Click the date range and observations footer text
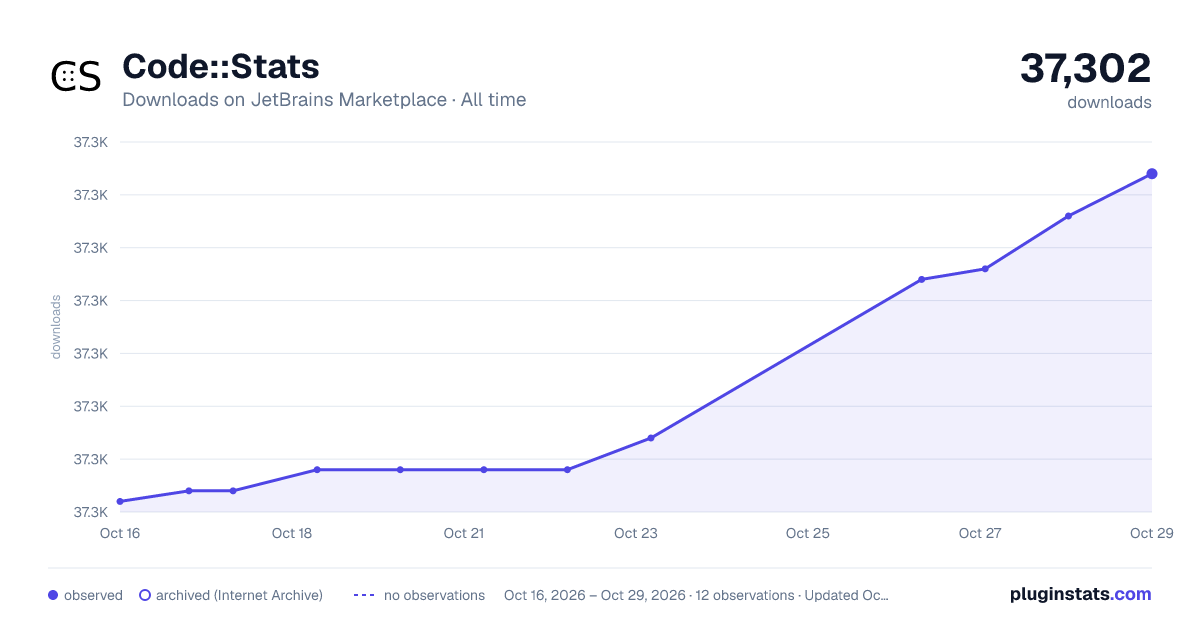 pyautogui.click(x=696, y=595)
